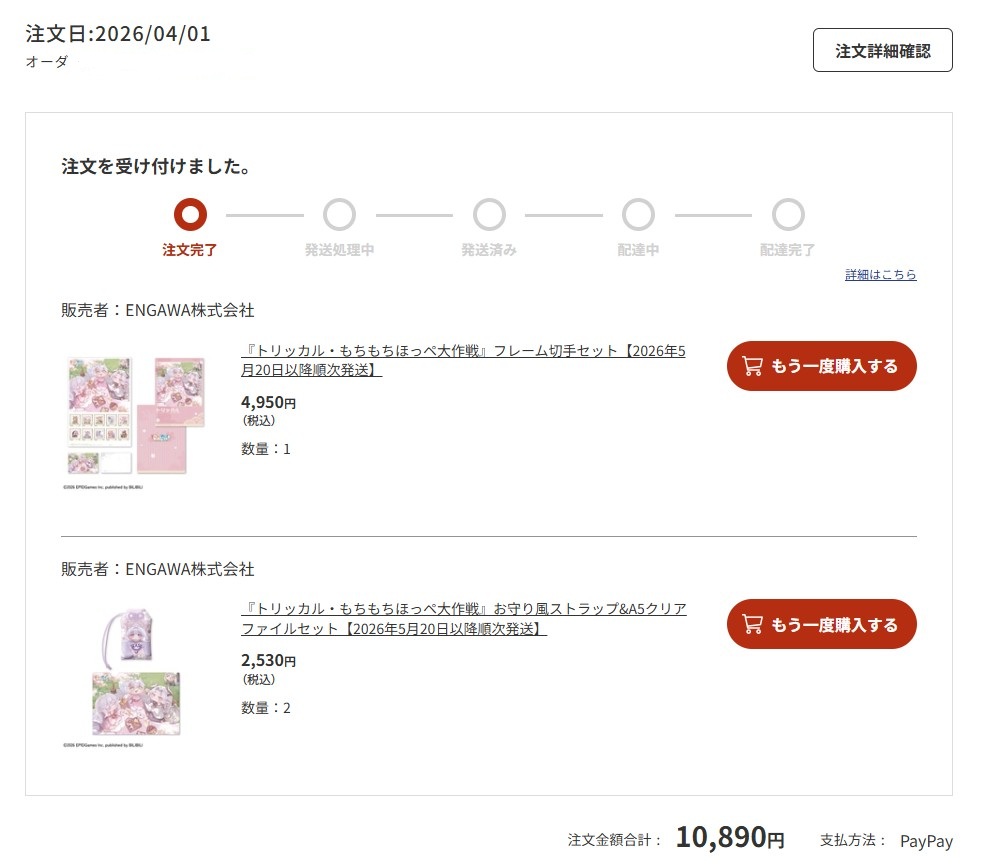Screen dimensions: 981x868
Task: Click the 配達完了 progress step circle
Action: (788, 214)
